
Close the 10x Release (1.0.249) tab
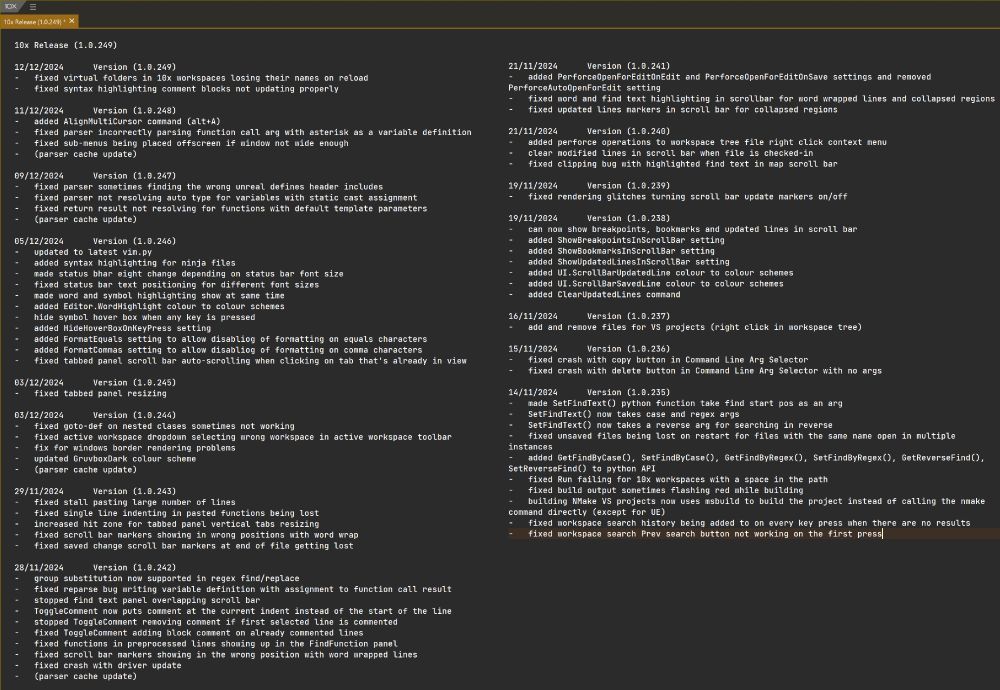pyautogui.click(x=72, y=21)
